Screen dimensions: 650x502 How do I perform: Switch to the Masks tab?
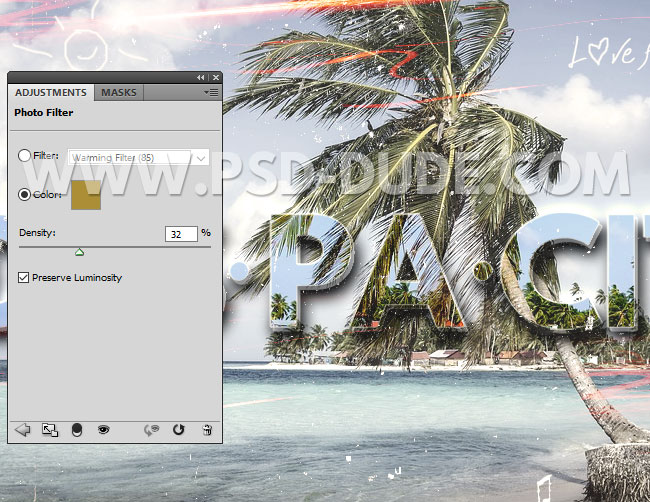click(119, 92)
